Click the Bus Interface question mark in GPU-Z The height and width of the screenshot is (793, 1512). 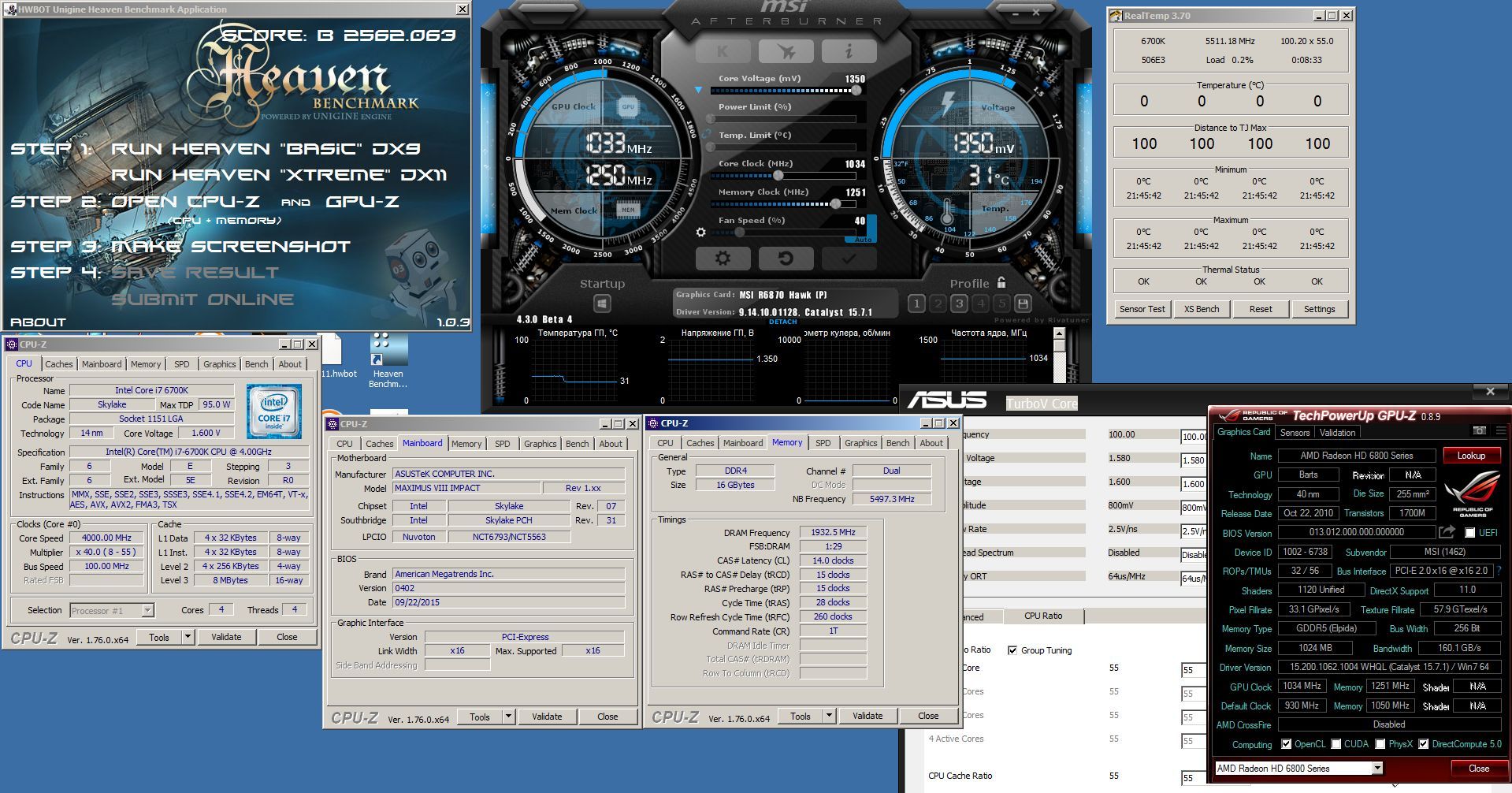[1499, 571]
